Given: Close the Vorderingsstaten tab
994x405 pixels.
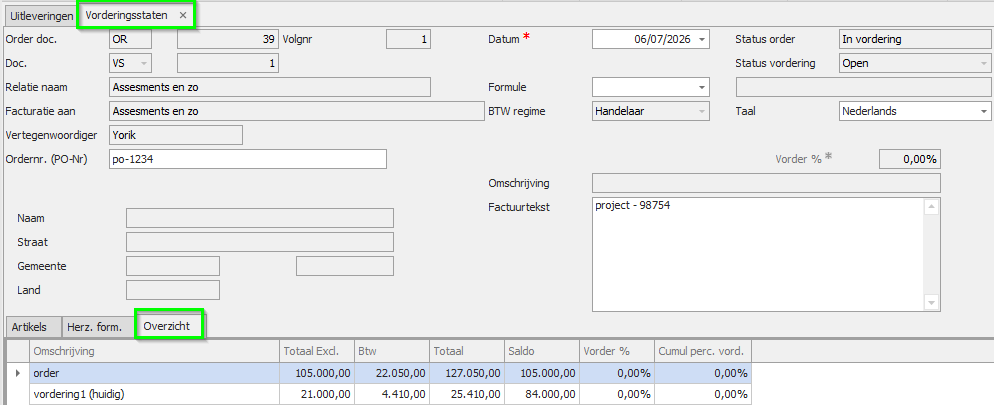Looking at the screenshot, I should (183, 16).
